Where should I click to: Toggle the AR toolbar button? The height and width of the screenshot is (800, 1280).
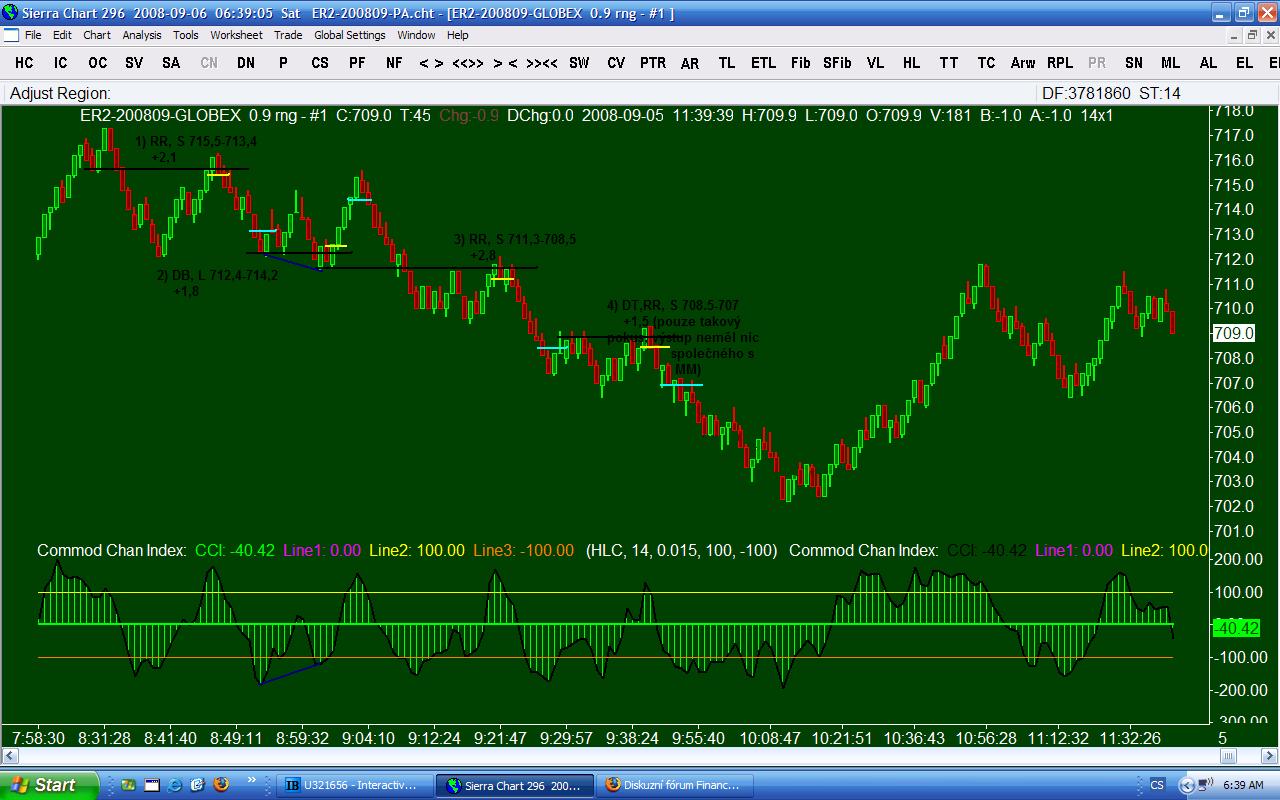click(x=690, y=63)
